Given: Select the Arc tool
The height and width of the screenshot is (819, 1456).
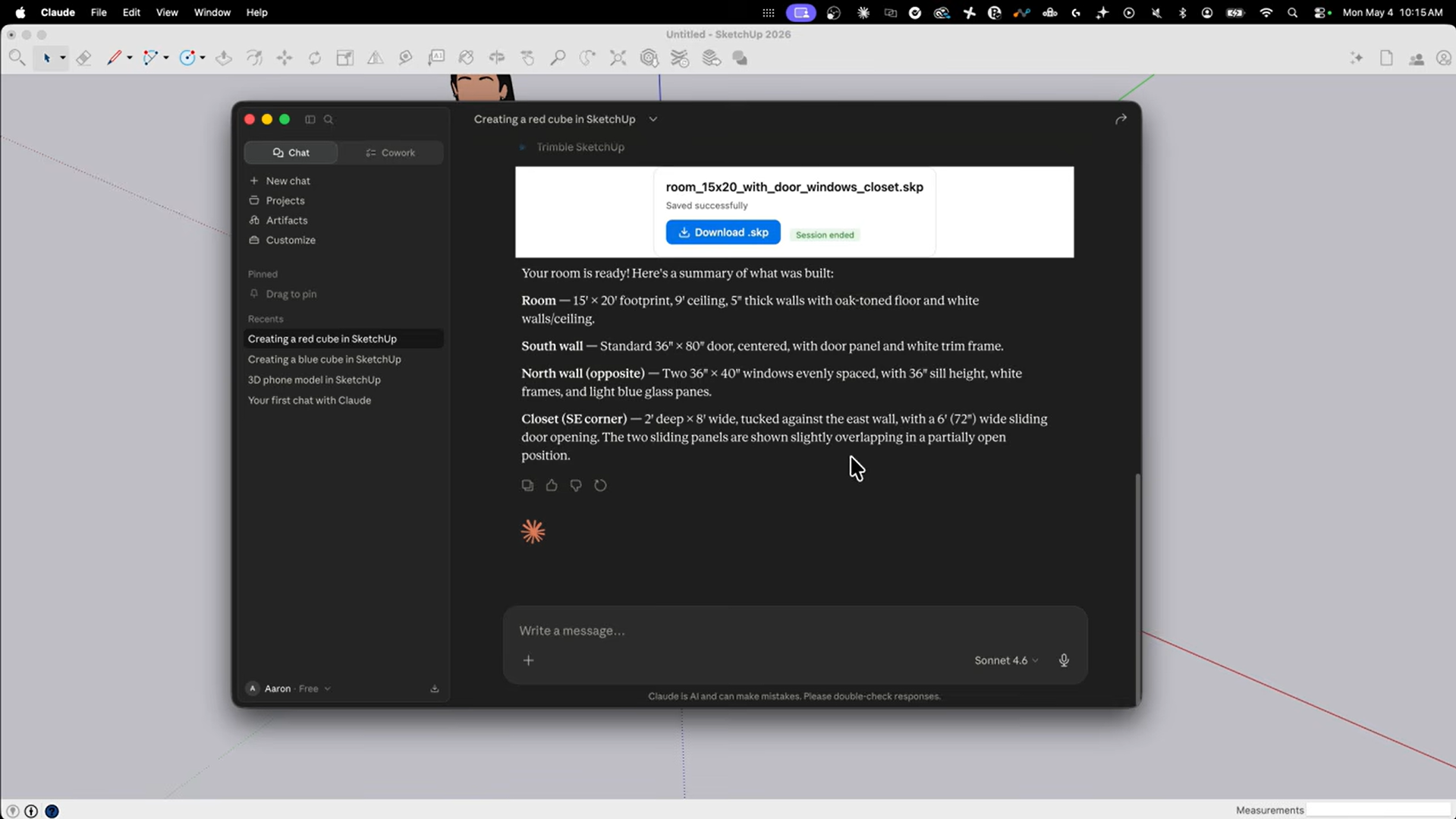Looking at the screenshot, I should [x=150, y=58].
